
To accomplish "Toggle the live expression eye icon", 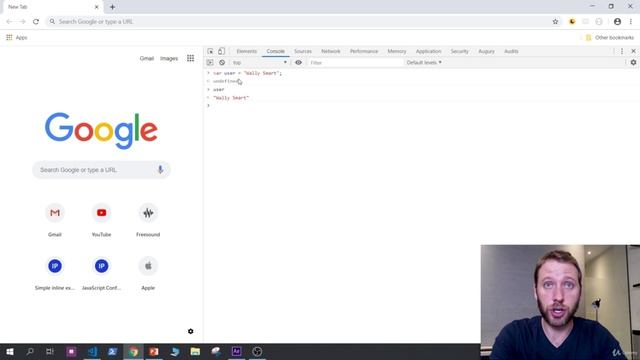I will 298,62.
